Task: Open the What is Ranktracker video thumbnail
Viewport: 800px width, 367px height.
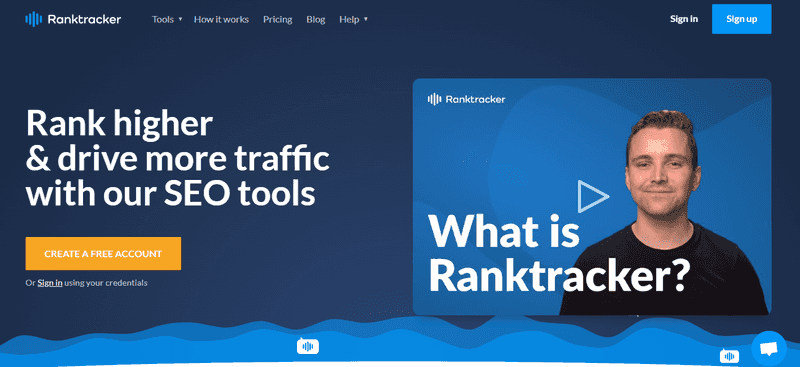Action: pyautogui.click(x=592, y=197)
